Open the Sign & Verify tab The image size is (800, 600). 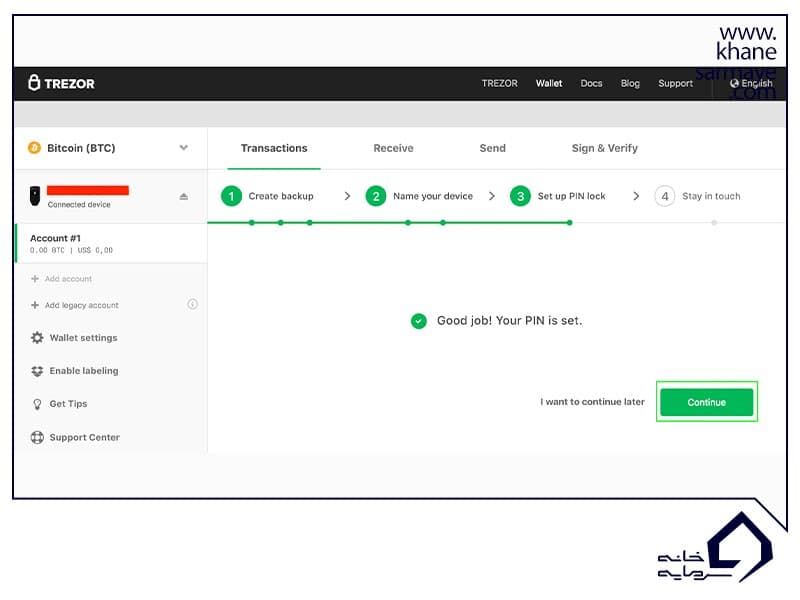click(605, 148)
